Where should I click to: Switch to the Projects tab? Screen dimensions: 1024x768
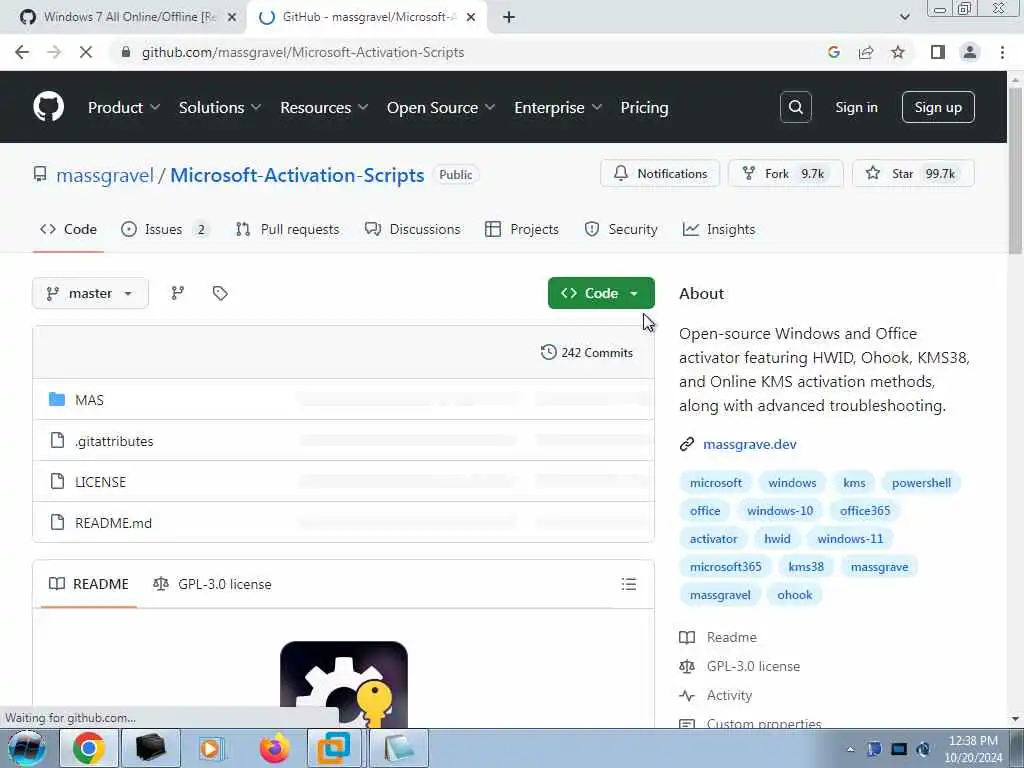coord(522,229)
